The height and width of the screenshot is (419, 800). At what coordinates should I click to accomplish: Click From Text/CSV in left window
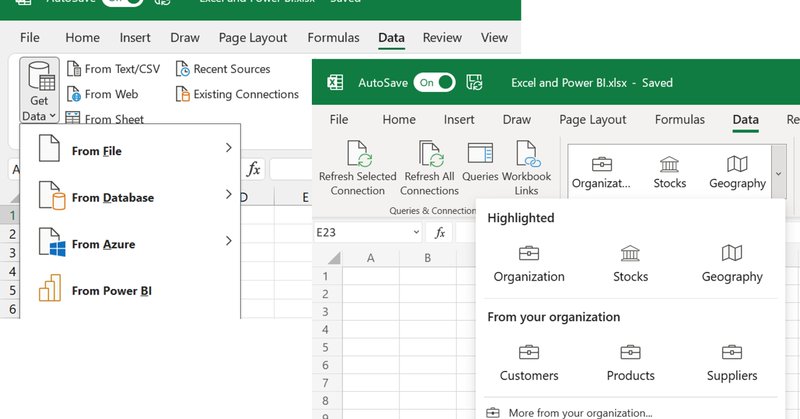click(114, 68)
